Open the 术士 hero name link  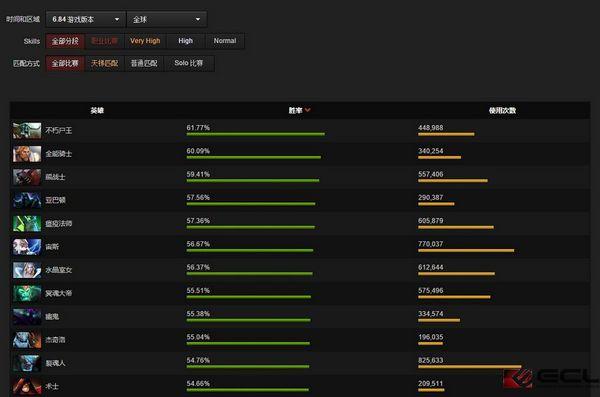coord(52,386)
